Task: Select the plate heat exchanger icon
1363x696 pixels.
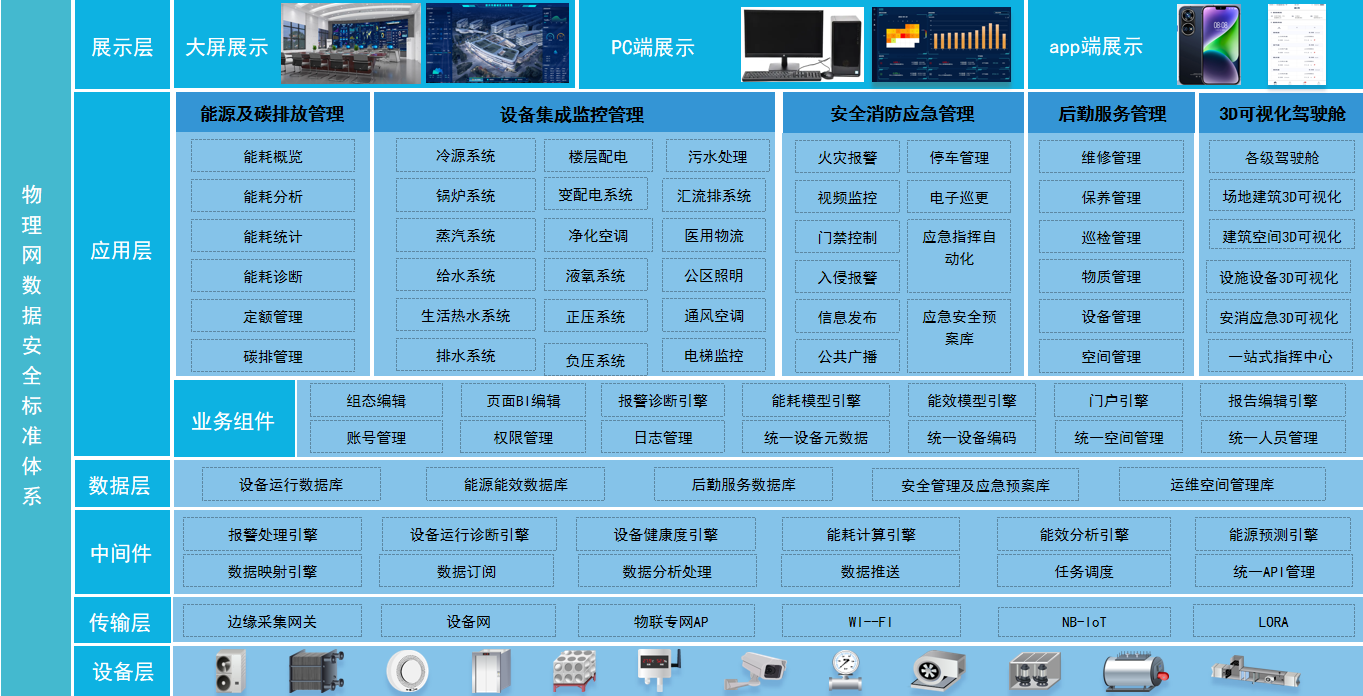Action: tap(316, 670)
